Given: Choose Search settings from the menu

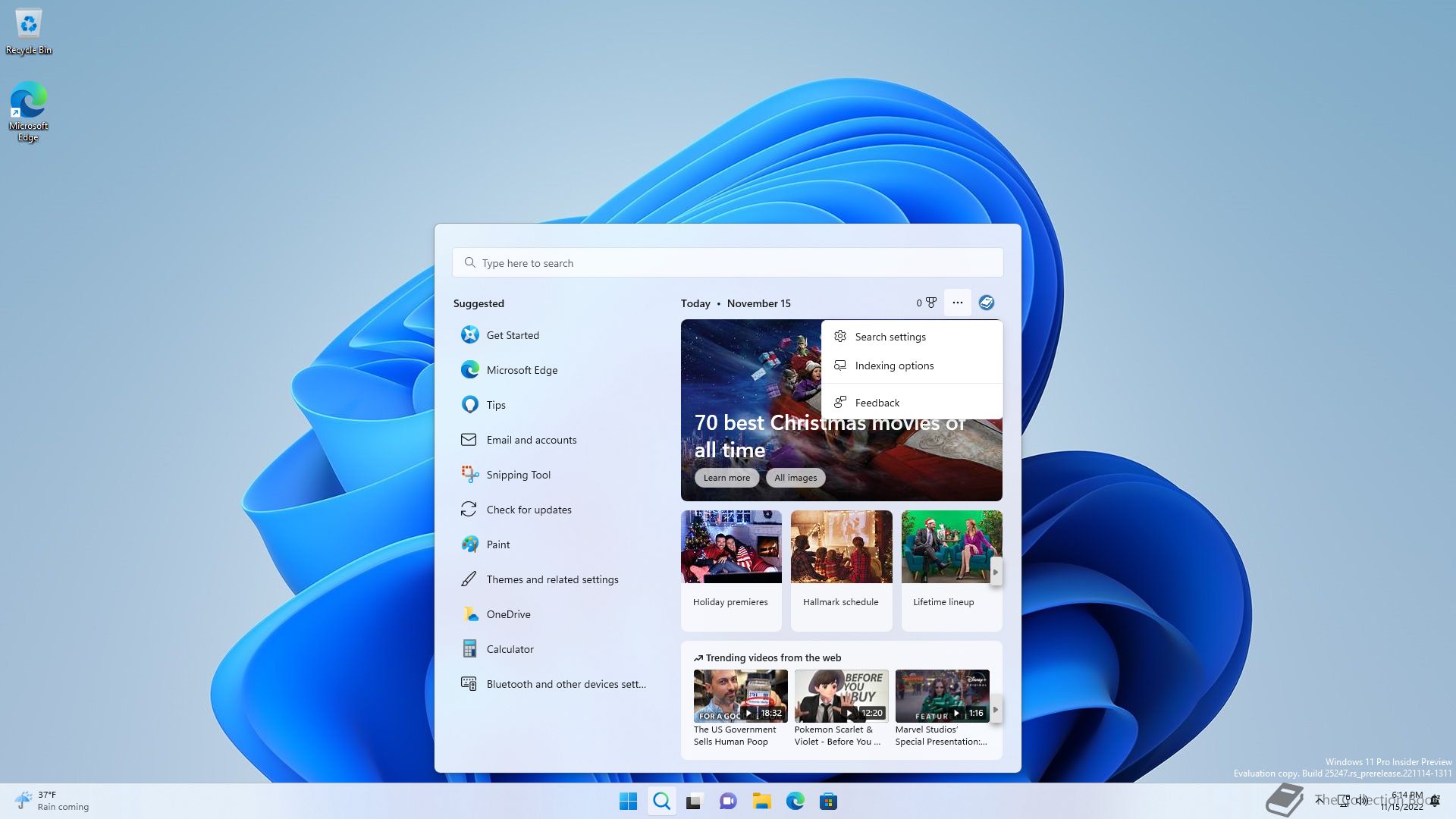Looking at the screenshot, I should coord(912,337).
